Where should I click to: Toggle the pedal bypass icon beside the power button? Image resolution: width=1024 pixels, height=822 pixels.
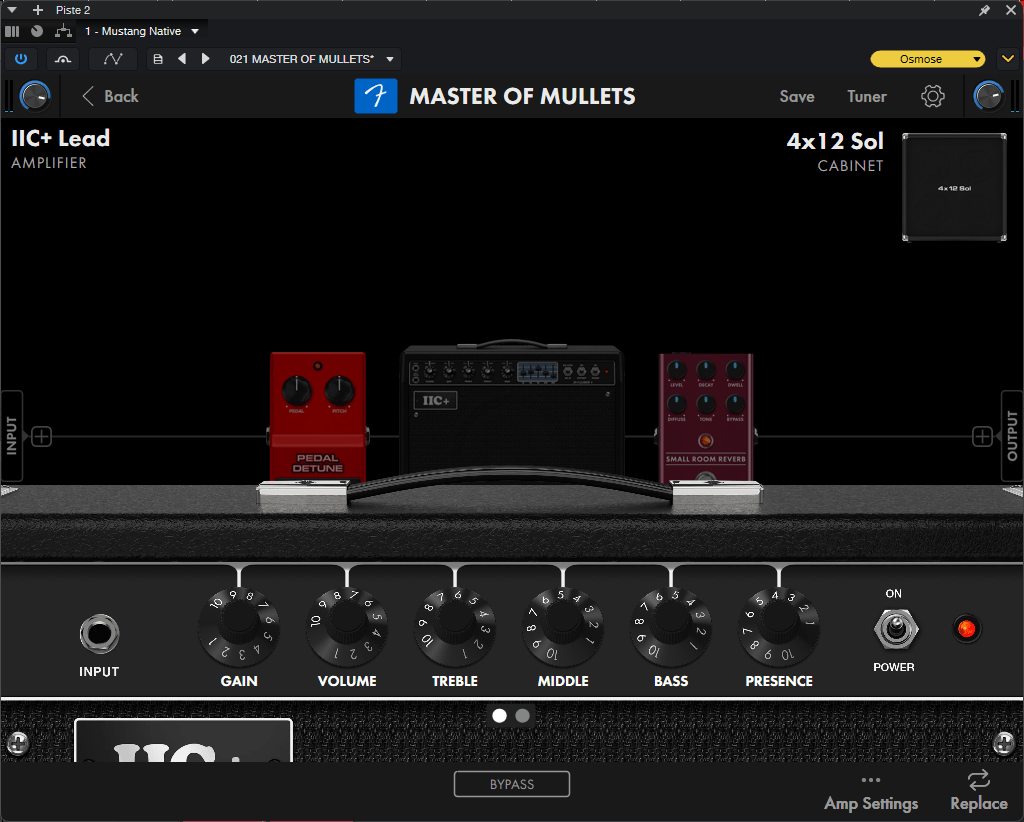(x=62, y=58)
